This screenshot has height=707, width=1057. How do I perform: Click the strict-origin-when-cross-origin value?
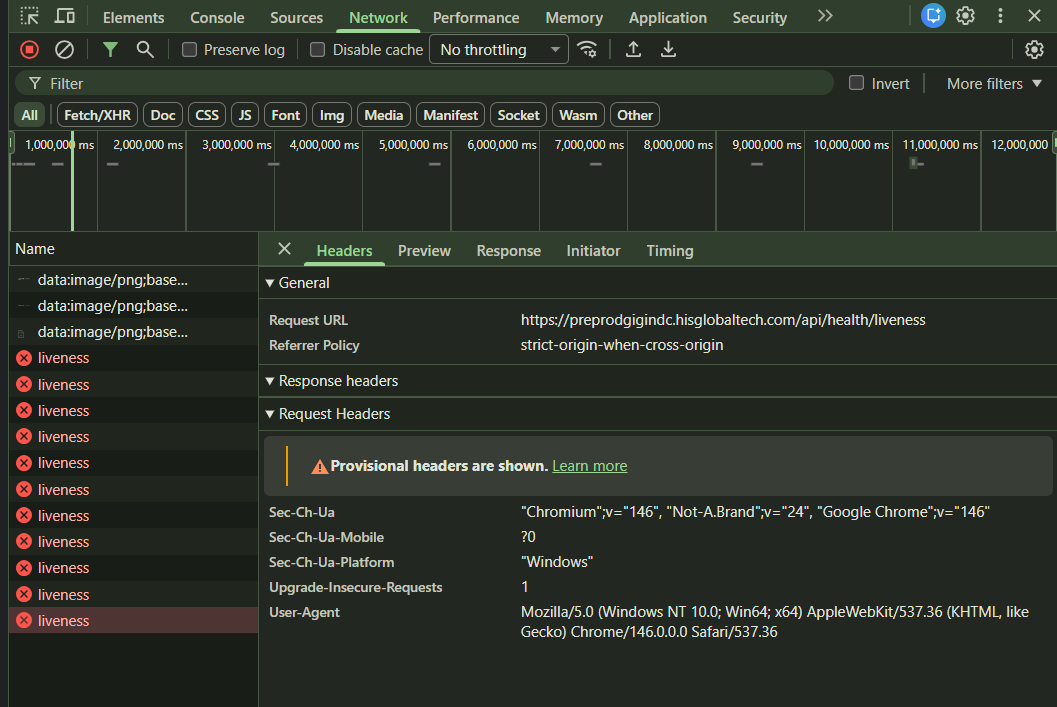point(622,345)
